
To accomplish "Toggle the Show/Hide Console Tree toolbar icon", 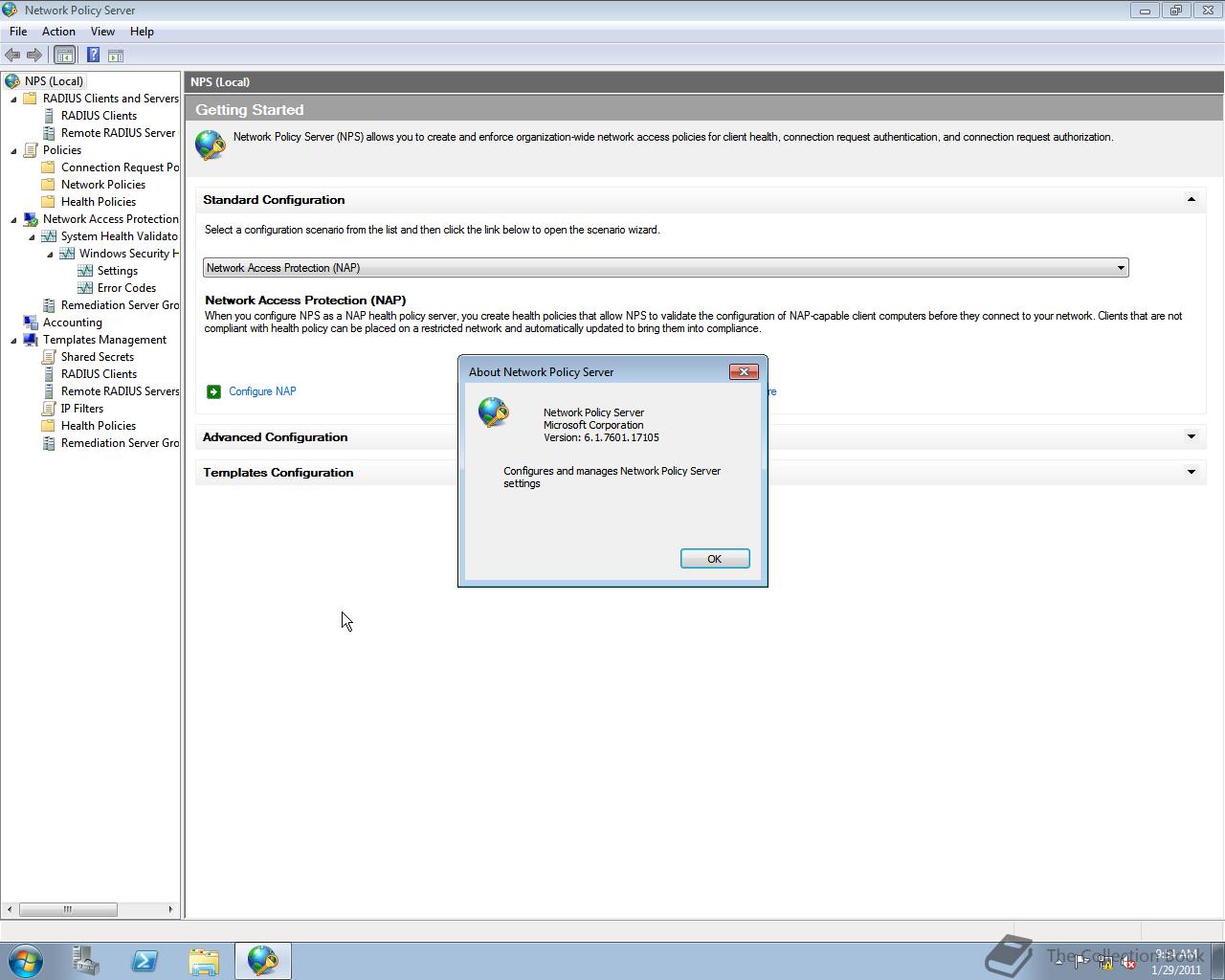I will click(x=64, y=56).
